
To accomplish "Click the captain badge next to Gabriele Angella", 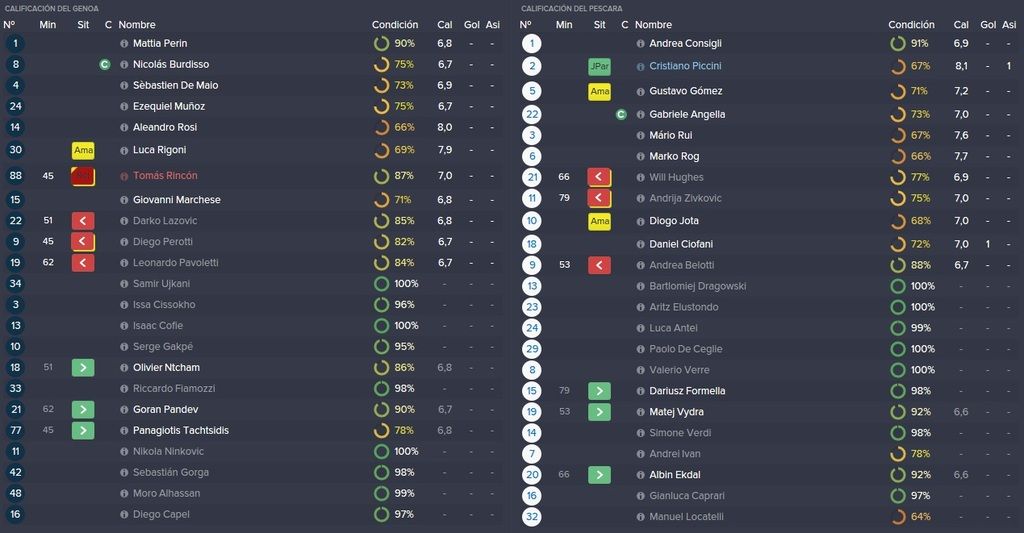I will point(621,114).
